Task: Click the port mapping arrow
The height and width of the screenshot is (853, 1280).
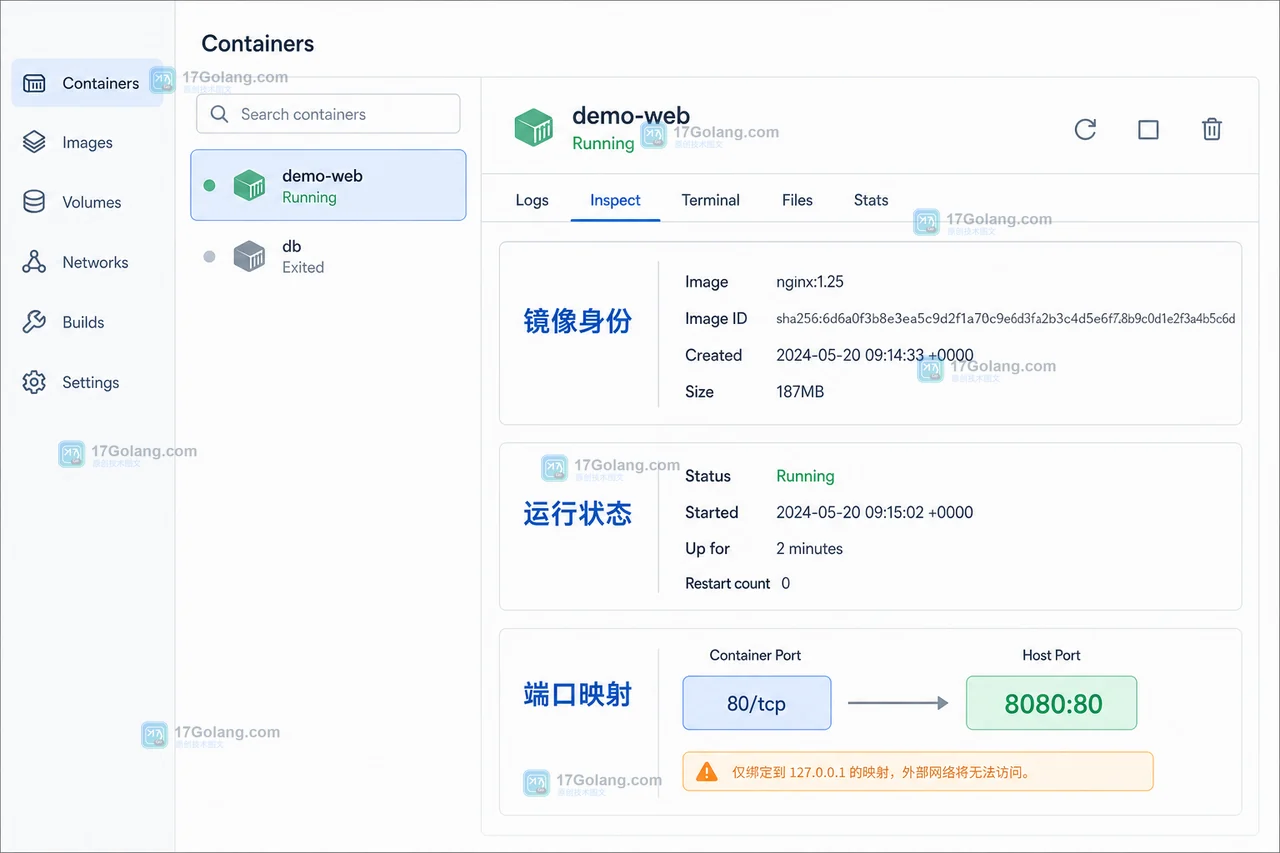Action: [x=898, y=703]
